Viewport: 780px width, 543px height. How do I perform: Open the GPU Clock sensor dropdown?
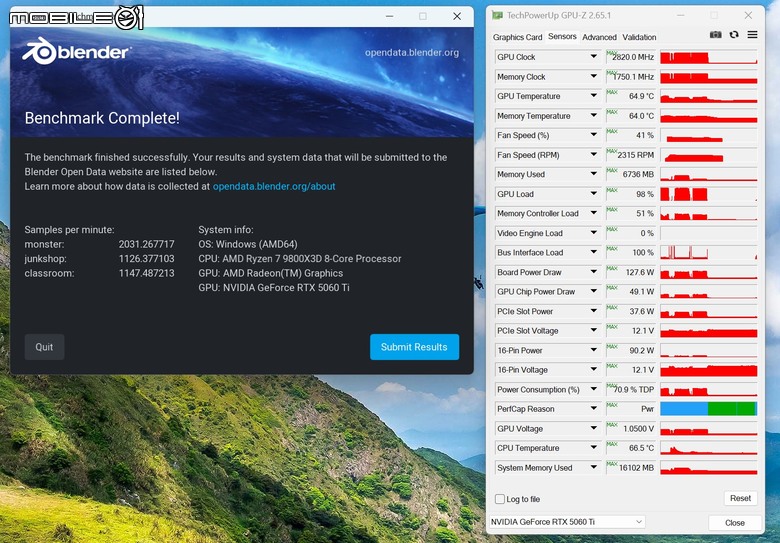coord(593,57)
